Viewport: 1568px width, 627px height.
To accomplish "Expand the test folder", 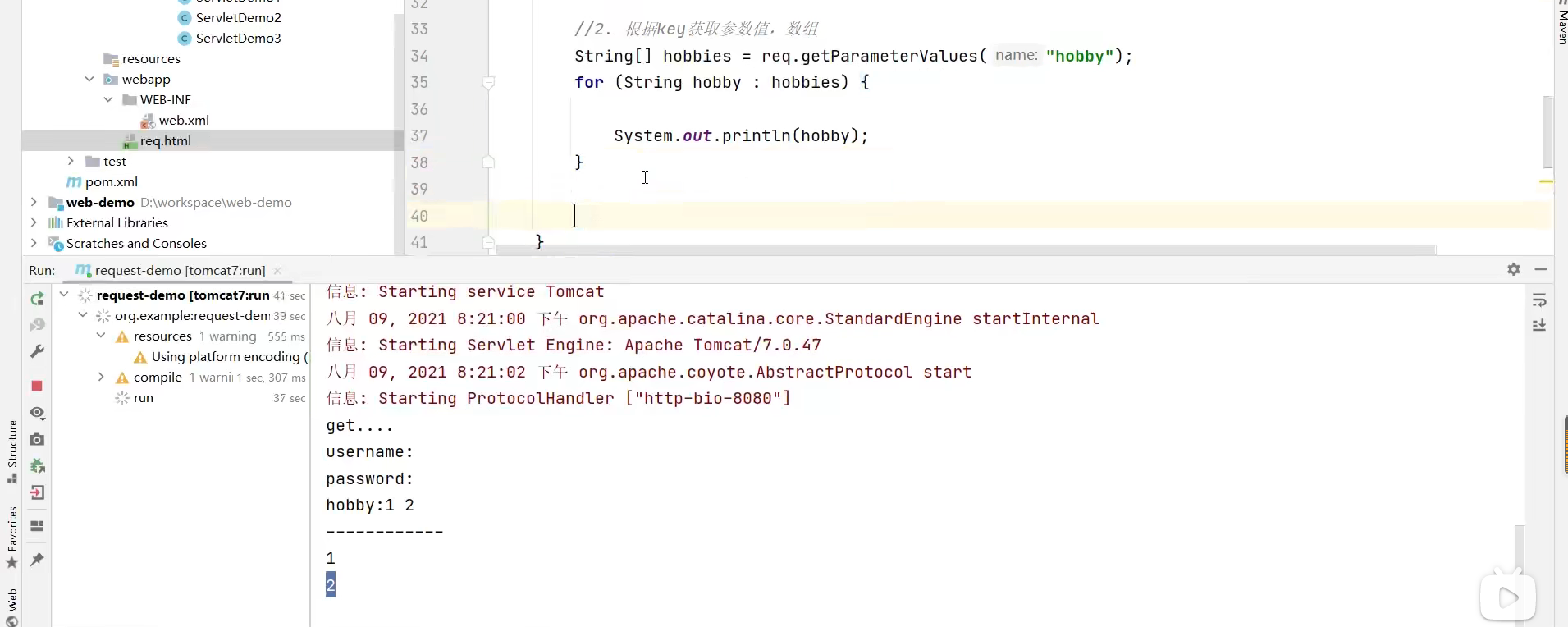I will tap(71, 161).
